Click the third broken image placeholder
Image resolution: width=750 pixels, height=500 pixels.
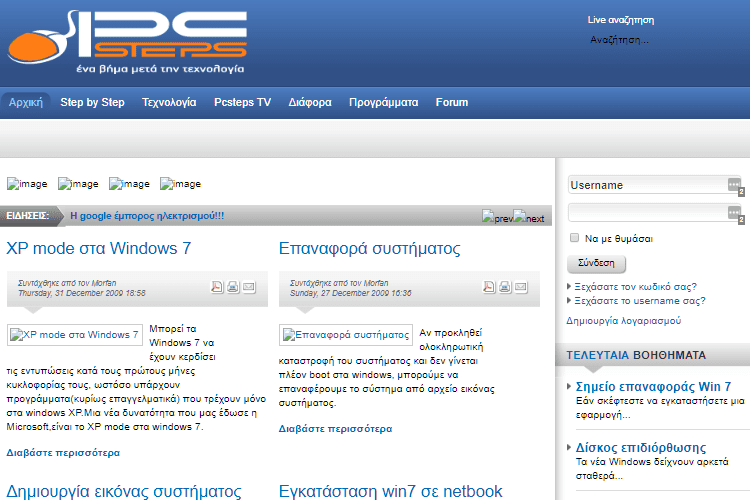point(129,184)
